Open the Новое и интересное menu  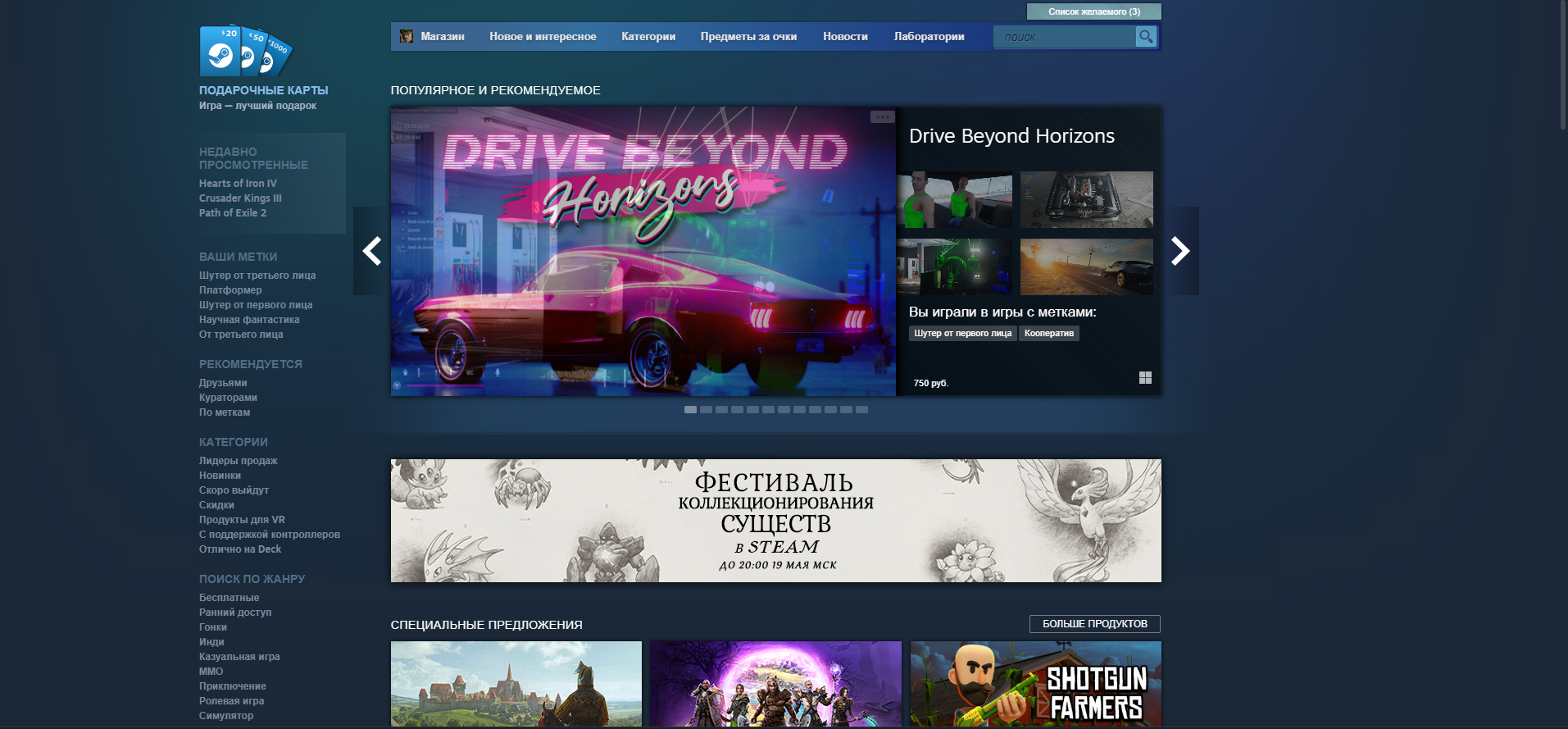[543, 36]
